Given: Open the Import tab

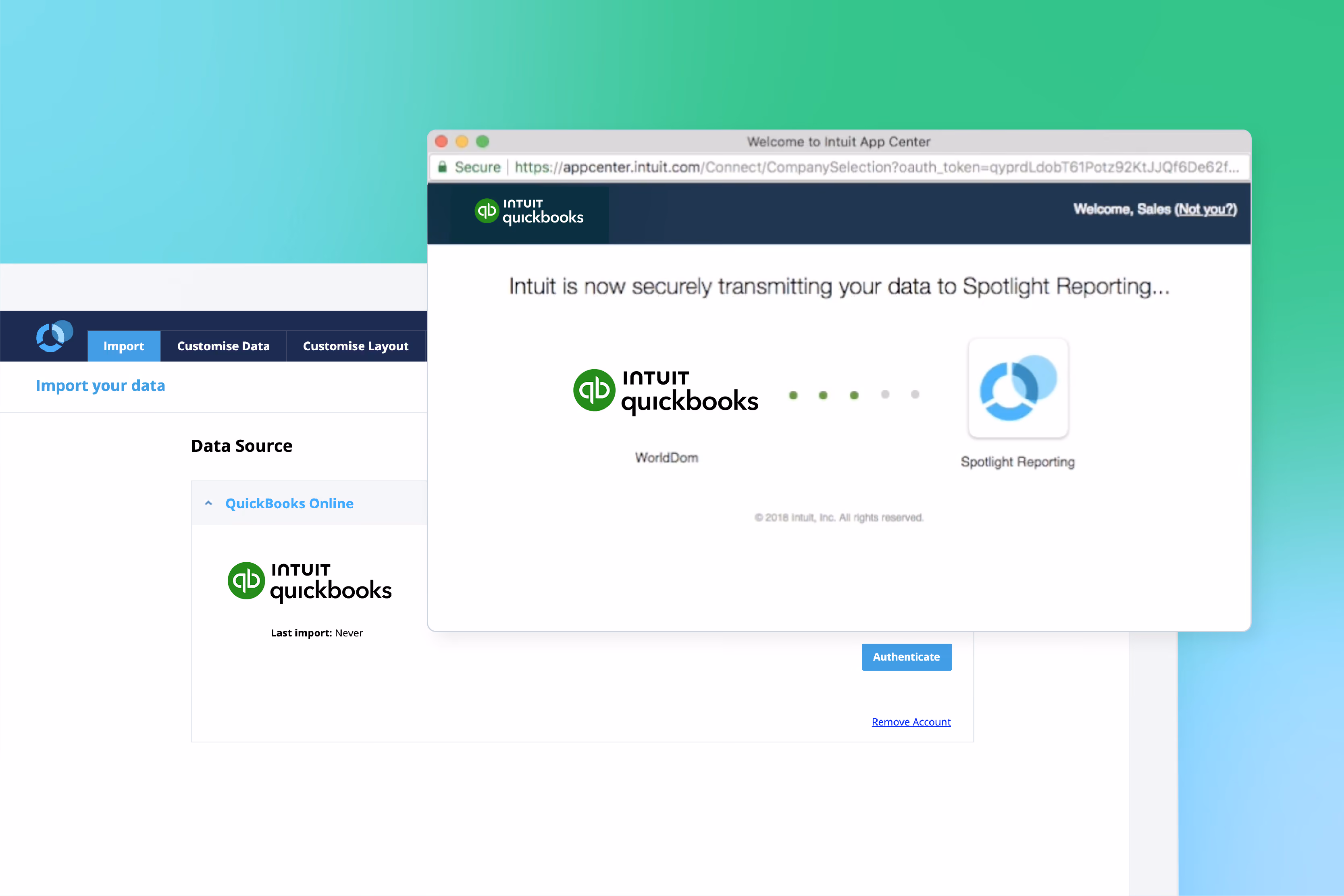Looking at the screenshot, I should (x=124, y=346).
